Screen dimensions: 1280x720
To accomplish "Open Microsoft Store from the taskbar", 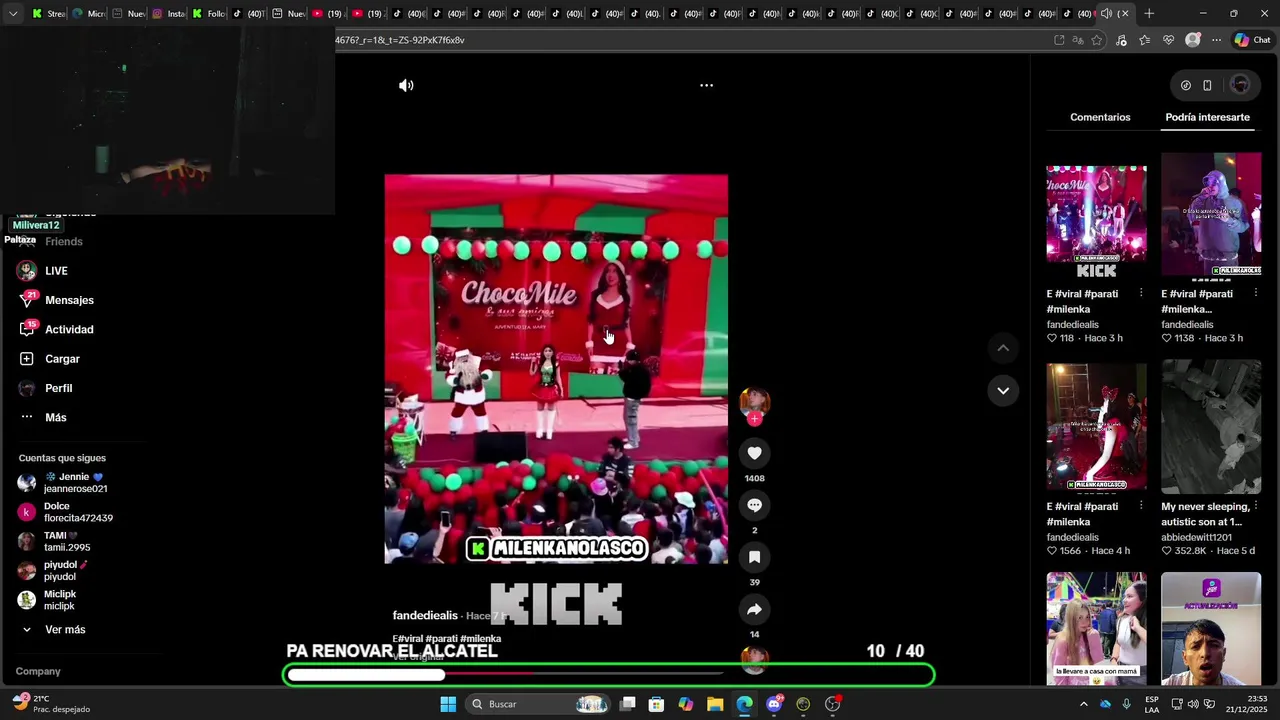I will coord(656,704).
